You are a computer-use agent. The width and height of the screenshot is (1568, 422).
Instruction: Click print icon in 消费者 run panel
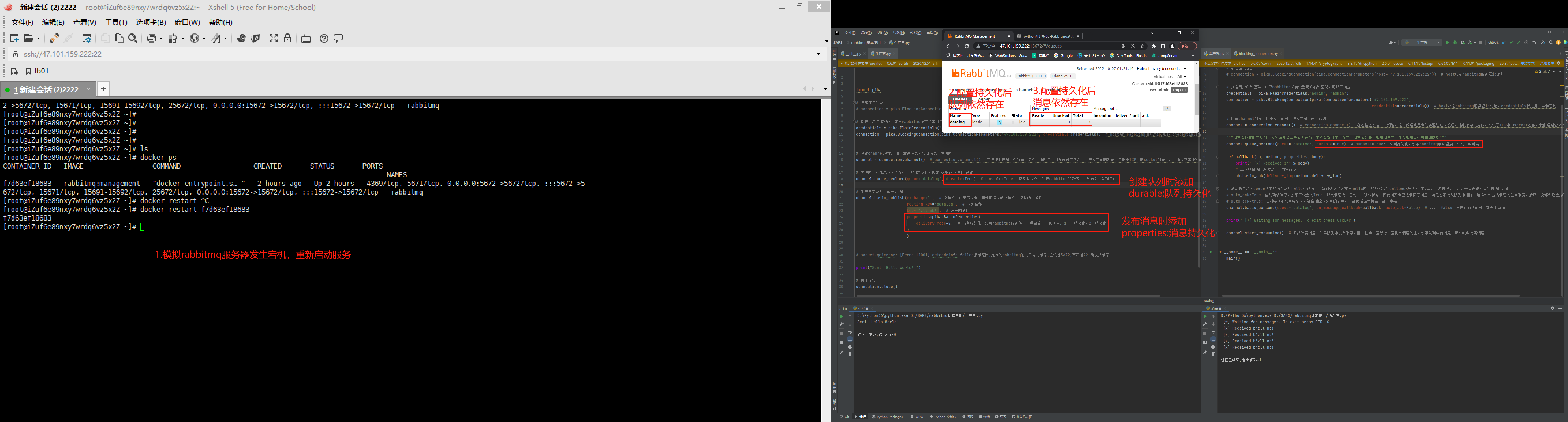tap(1213, 347)
